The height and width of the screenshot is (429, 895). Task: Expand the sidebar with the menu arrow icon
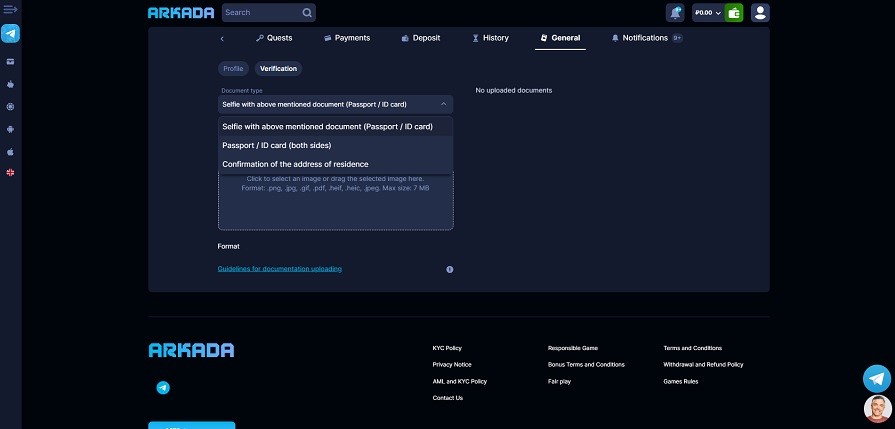(10, 9)
